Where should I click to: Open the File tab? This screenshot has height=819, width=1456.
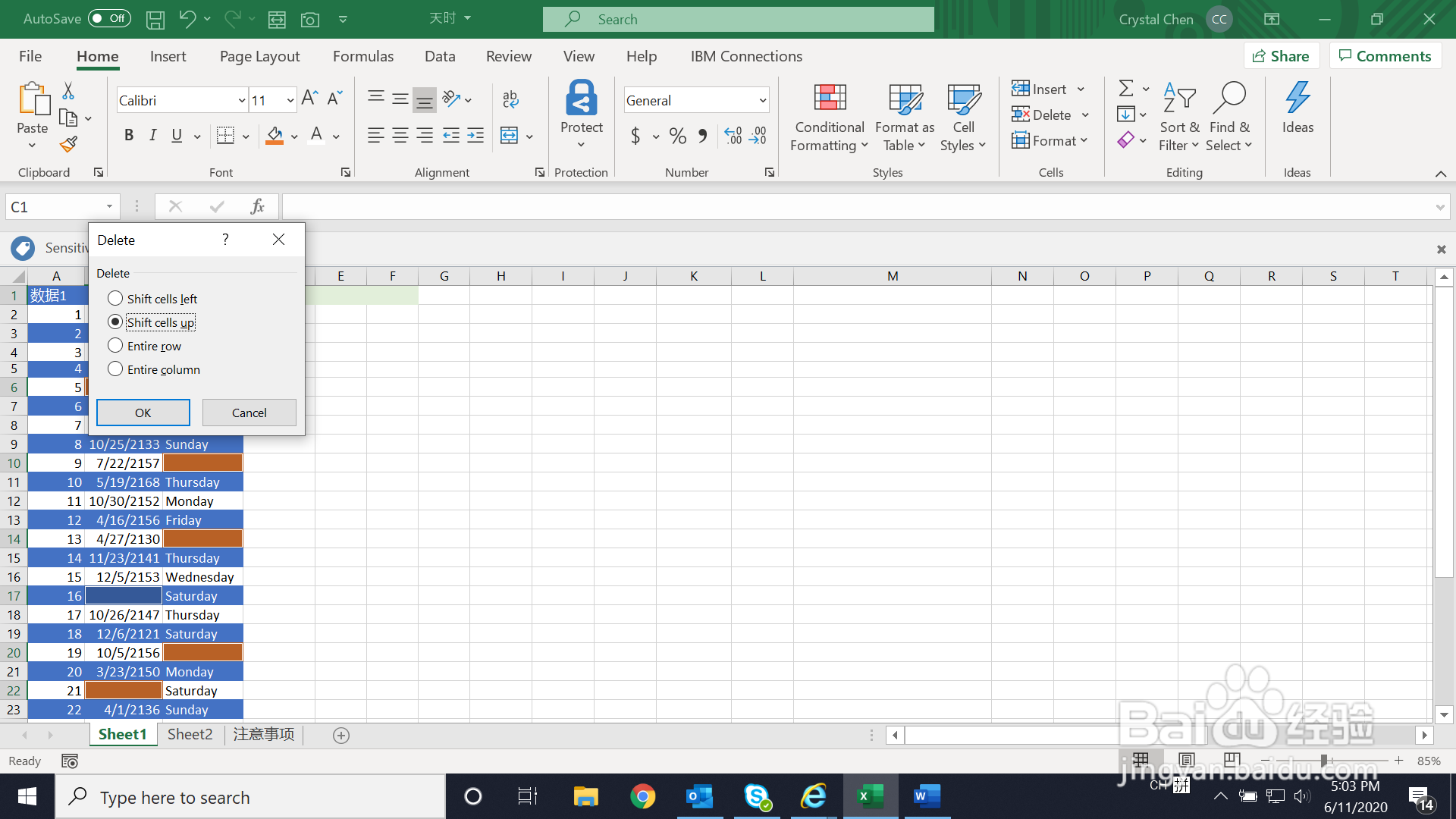tap(30, 56)
